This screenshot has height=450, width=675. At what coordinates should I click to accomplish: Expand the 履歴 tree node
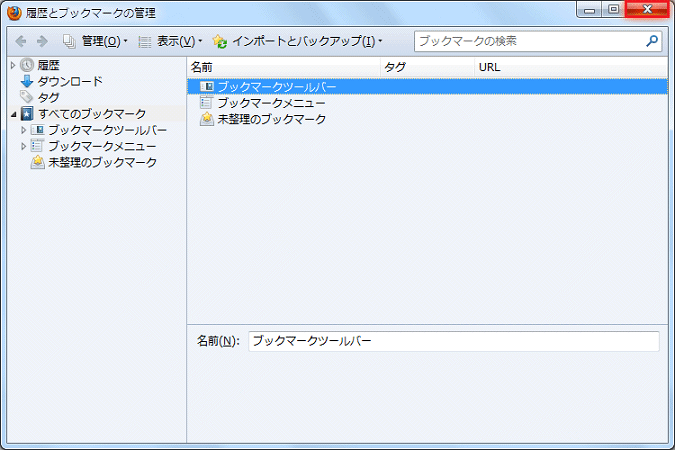pyautogui.click(x=13, y=65)
